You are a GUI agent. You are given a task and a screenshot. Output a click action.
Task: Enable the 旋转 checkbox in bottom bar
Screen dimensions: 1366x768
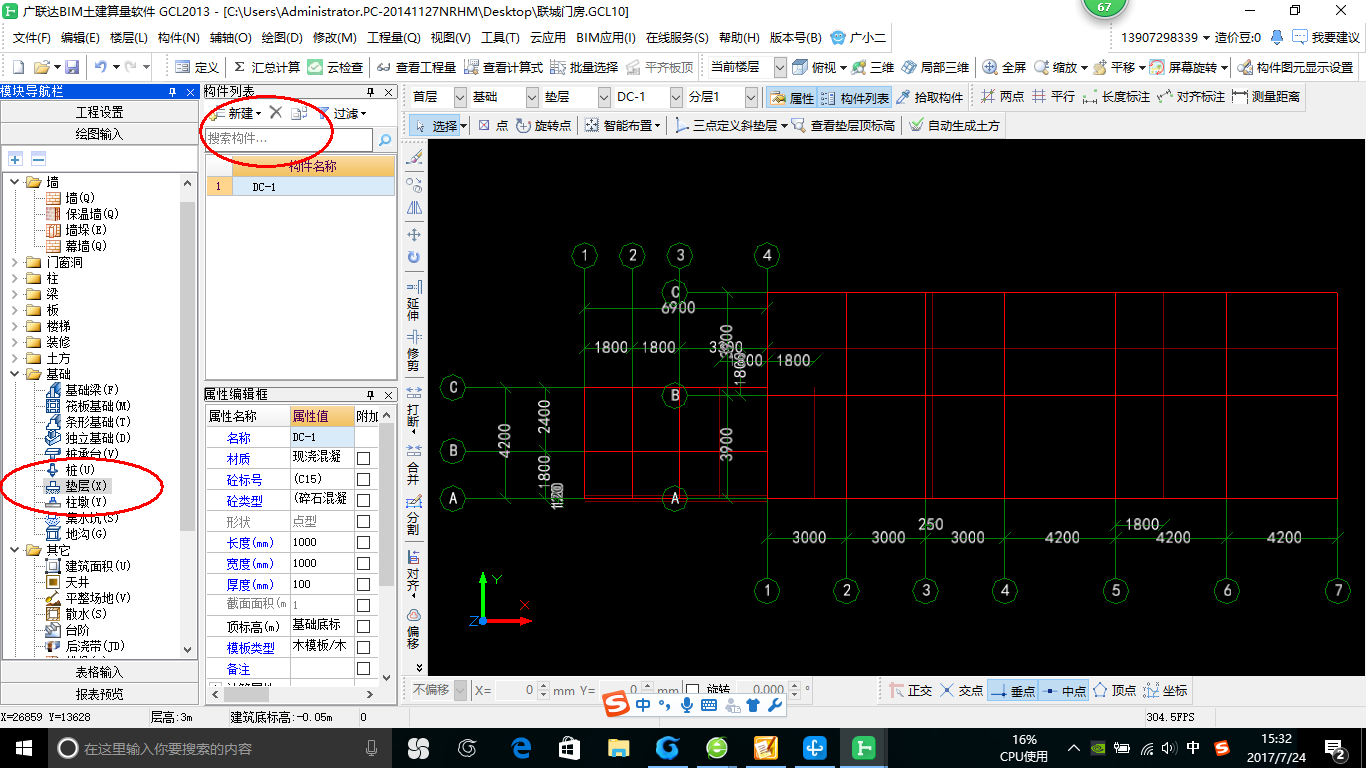(x=693, y=690)
